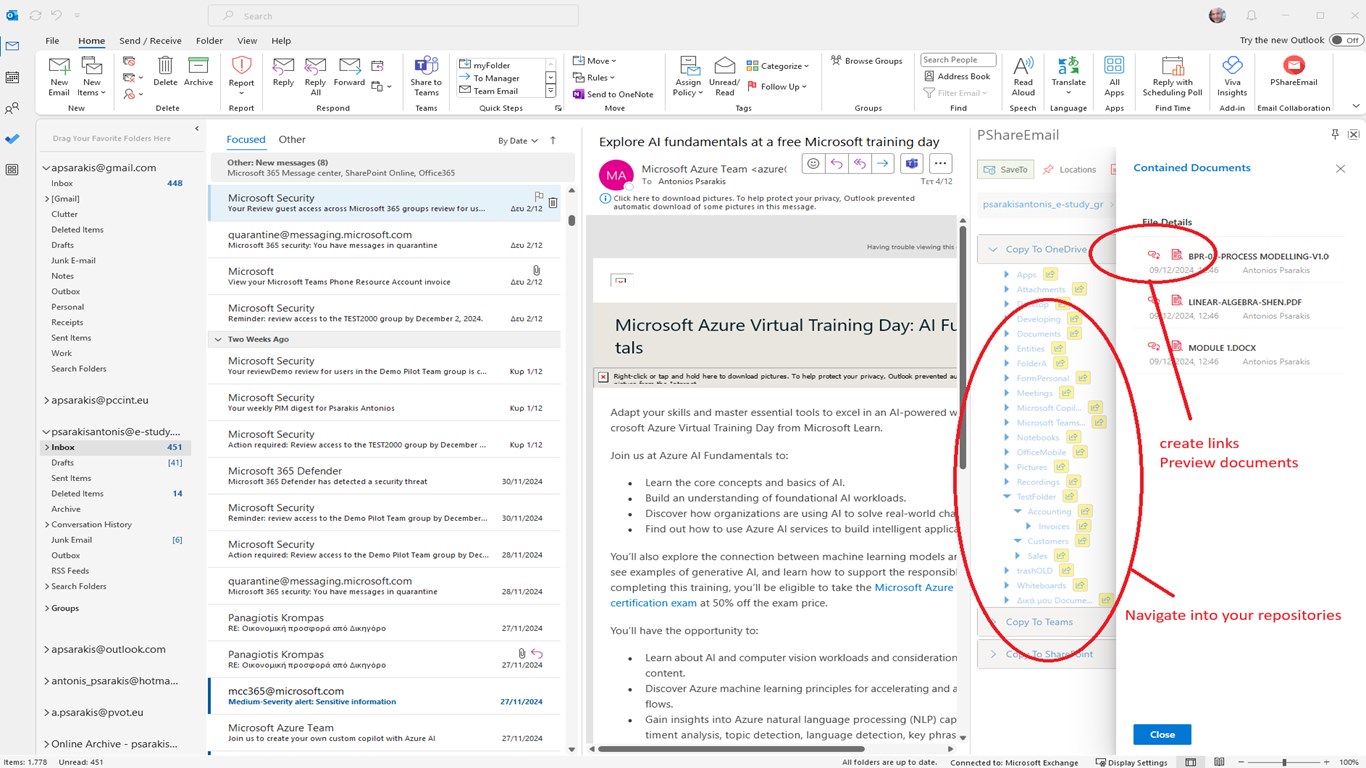The image size is (1366, 768).
Task: Open Rules dropdown
Action: [595, 77]
